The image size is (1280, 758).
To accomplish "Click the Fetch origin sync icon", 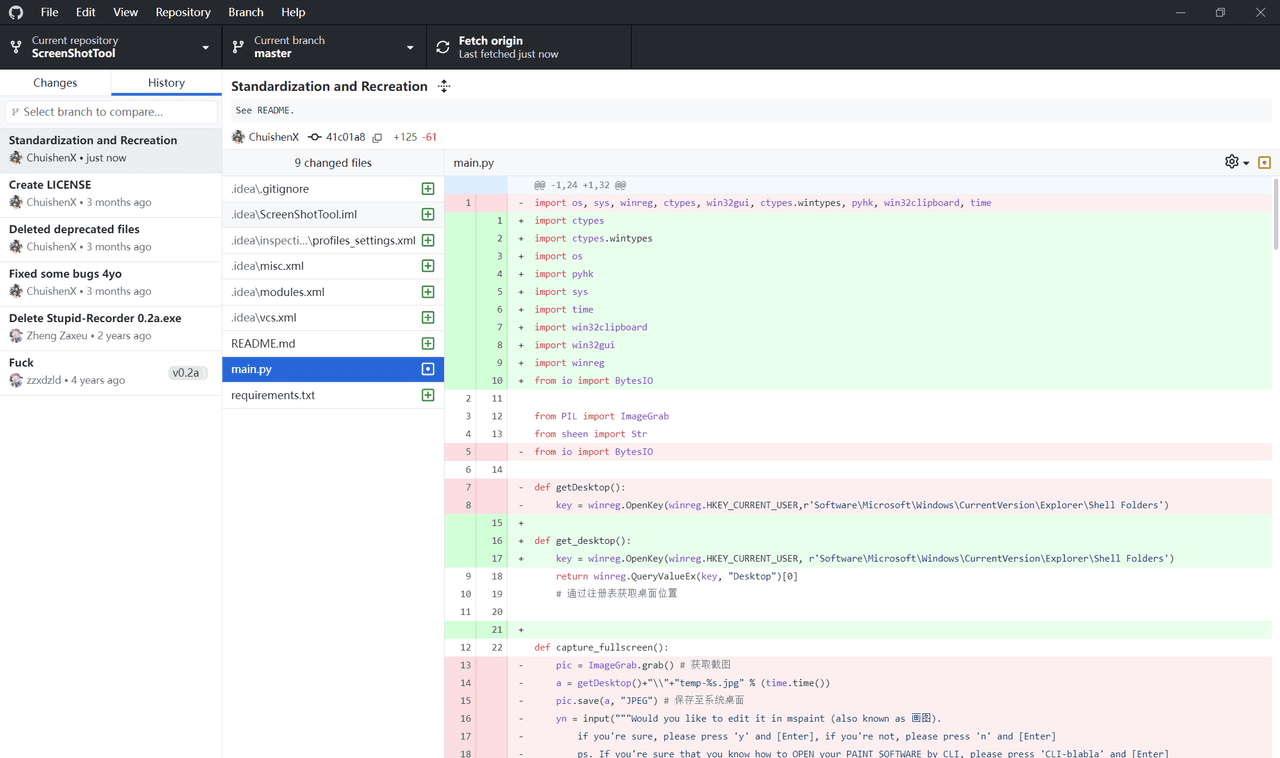I will coord(443,47).
